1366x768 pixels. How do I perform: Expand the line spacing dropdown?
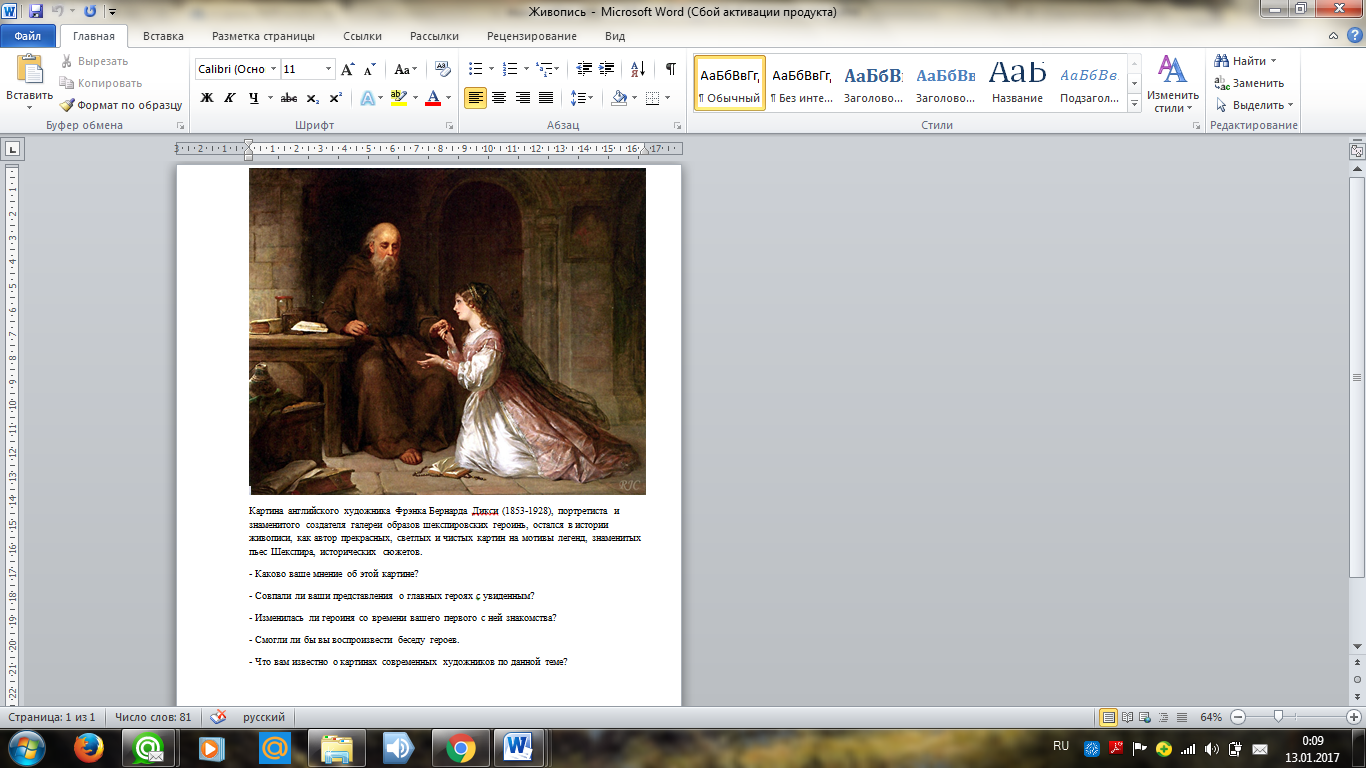coord(581,98)
